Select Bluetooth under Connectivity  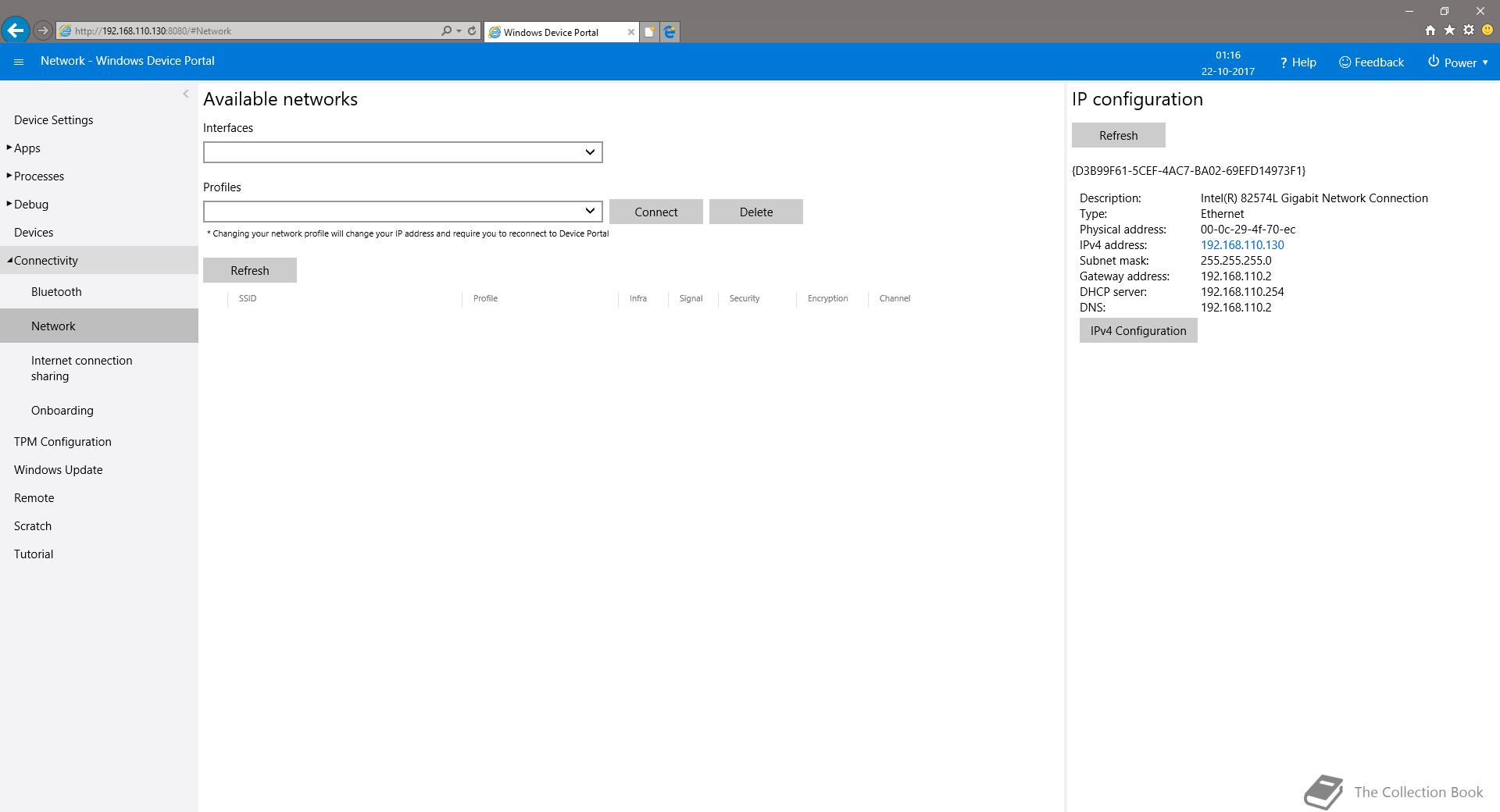[x=56, y=292]
